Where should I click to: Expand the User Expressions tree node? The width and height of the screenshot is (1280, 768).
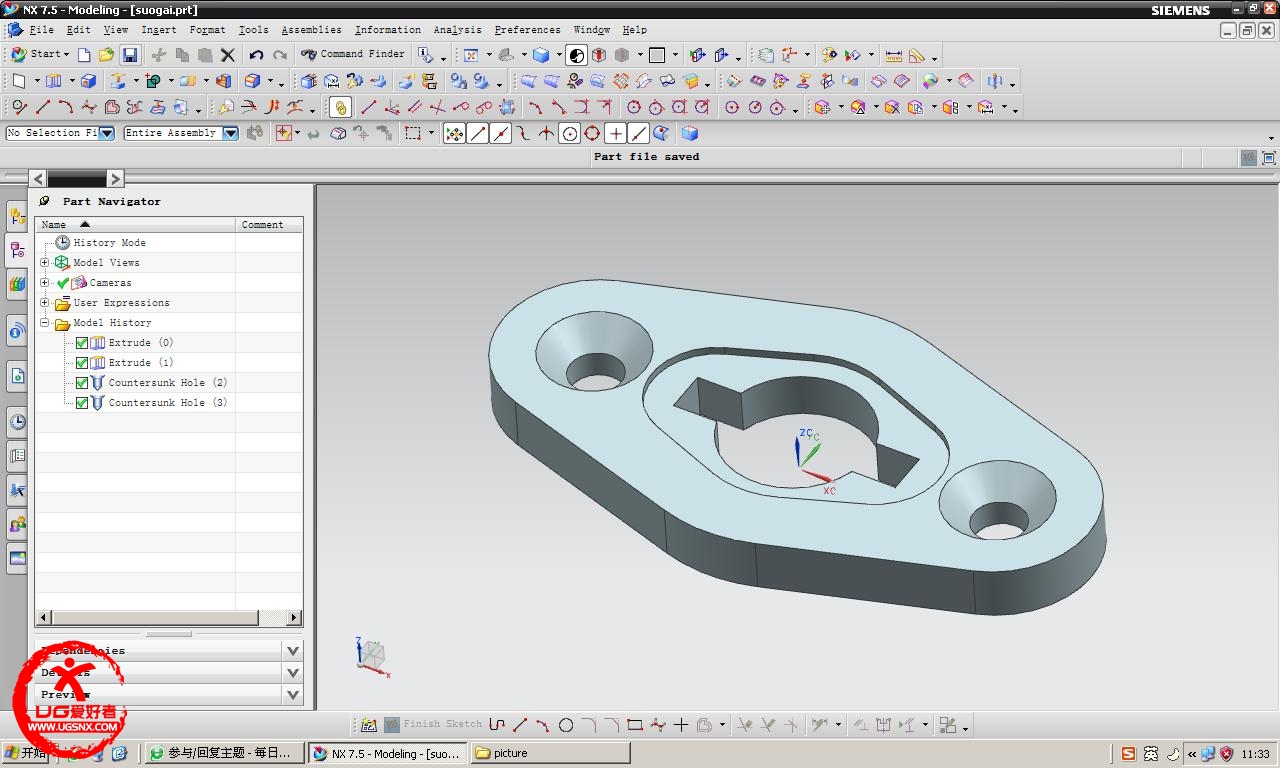[44, 303]
